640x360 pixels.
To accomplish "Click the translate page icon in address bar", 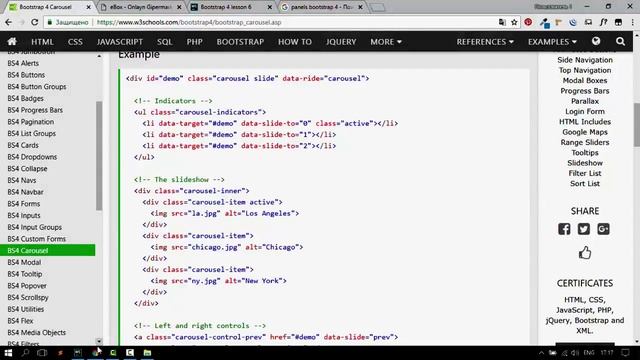I will (502, 22).
